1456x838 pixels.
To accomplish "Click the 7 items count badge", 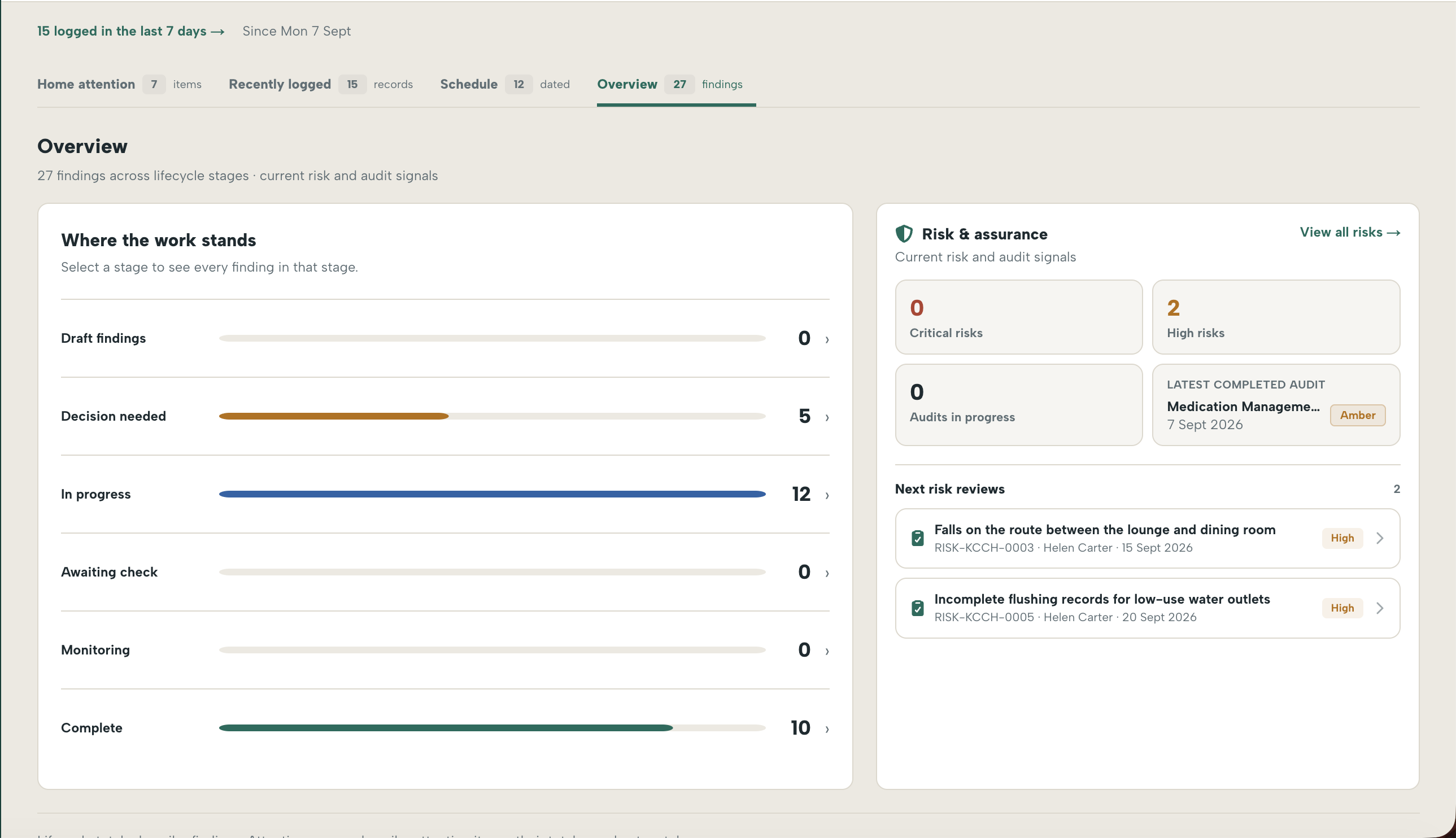I will 154,84.
